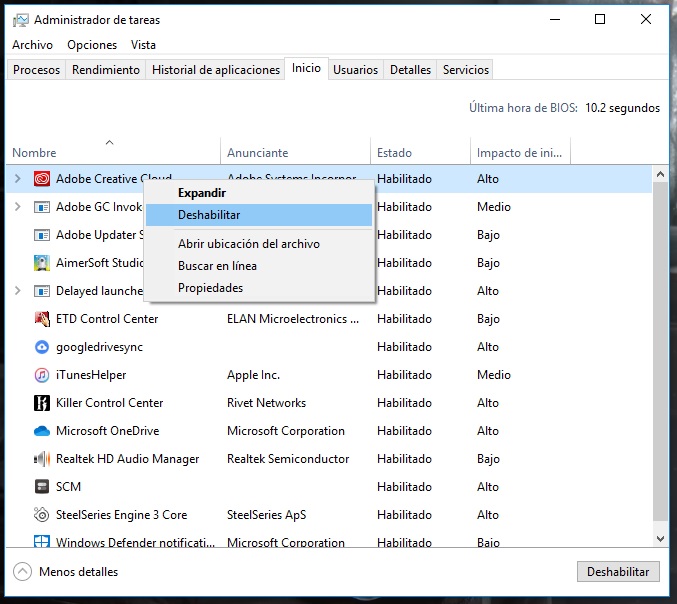Screen dimensions: 677x604
Task: Click the Realtek HD Audio speaker icon
Action: tap(42, 459)
